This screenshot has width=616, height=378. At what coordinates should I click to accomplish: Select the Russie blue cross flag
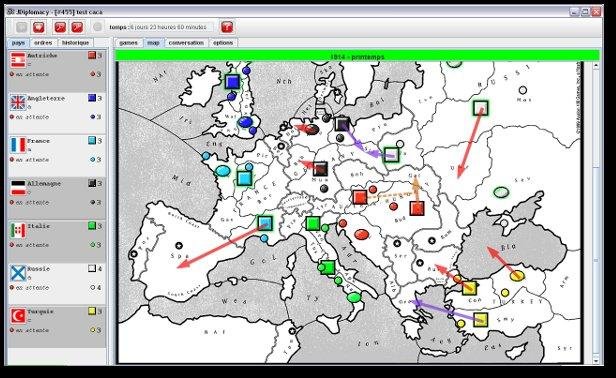[x=18, y=273]
